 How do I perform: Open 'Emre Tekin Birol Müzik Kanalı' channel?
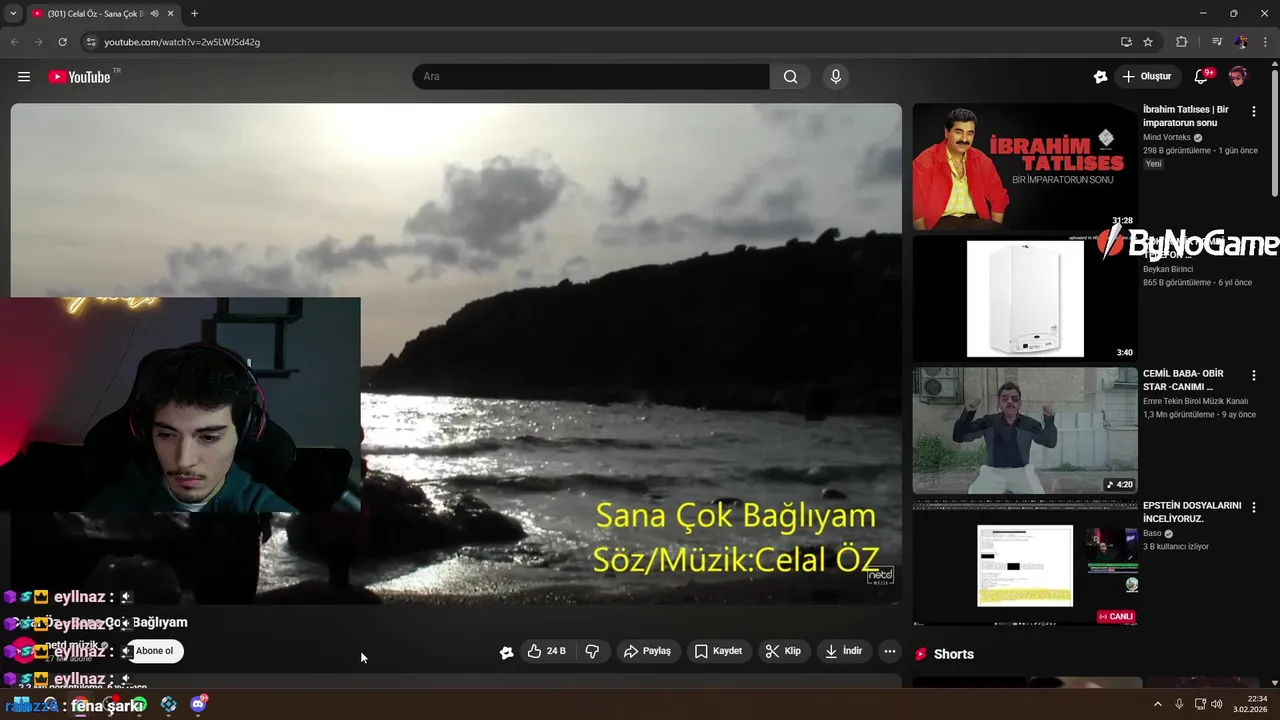pyautogui.click(x=1195, y=401)
